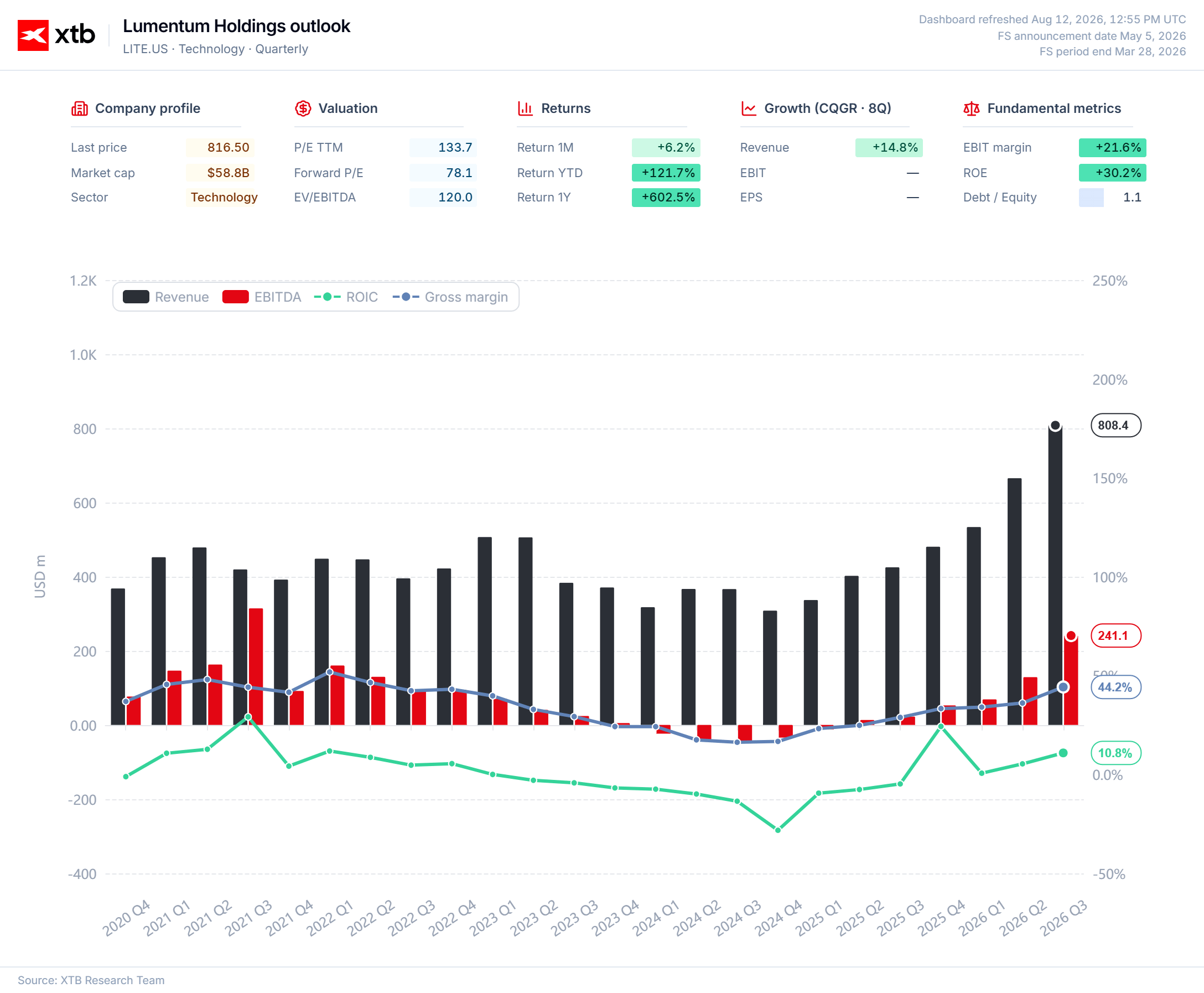Click the Growth (CQGR · 8Q) heading
Image resolution: width=1204 pixels, height=993 pixels.
(x=827, y=108)
